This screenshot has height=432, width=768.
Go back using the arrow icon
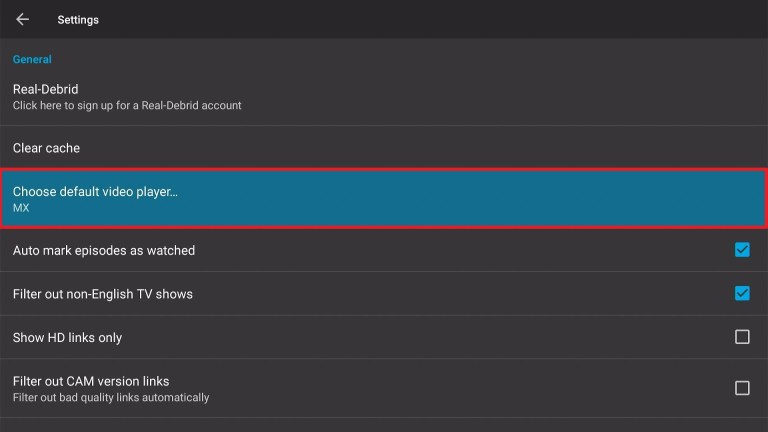click(x=23, y=20)
